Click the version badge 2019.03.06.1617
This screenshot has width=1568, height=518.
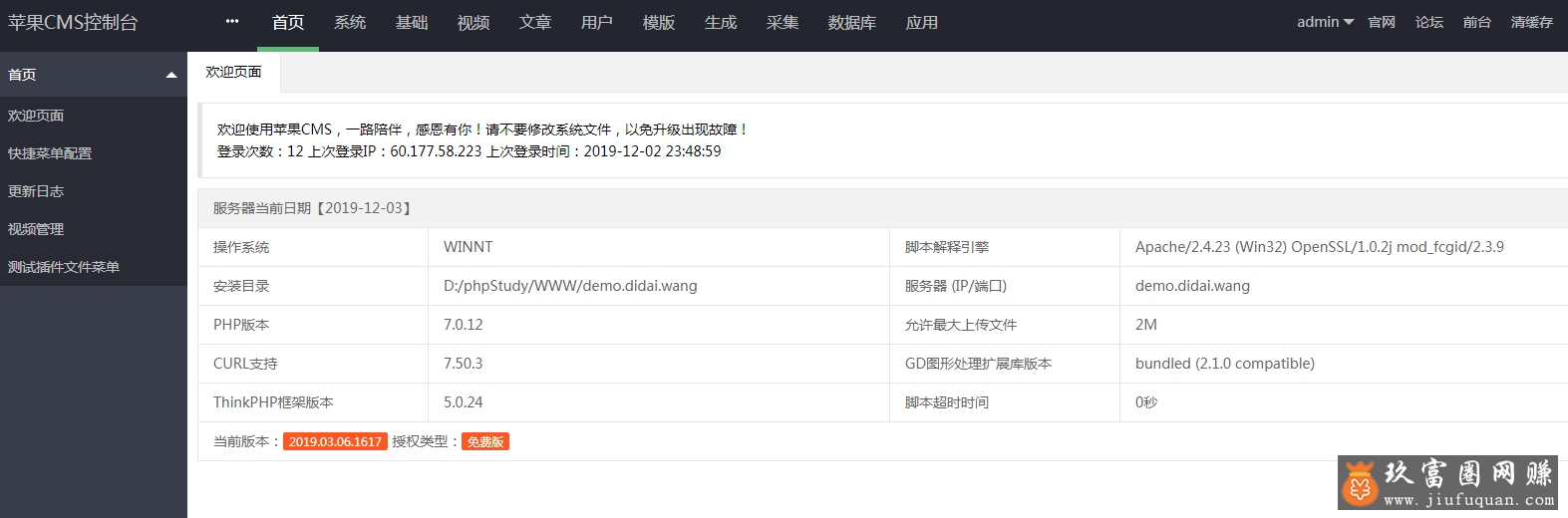point(335,441)
